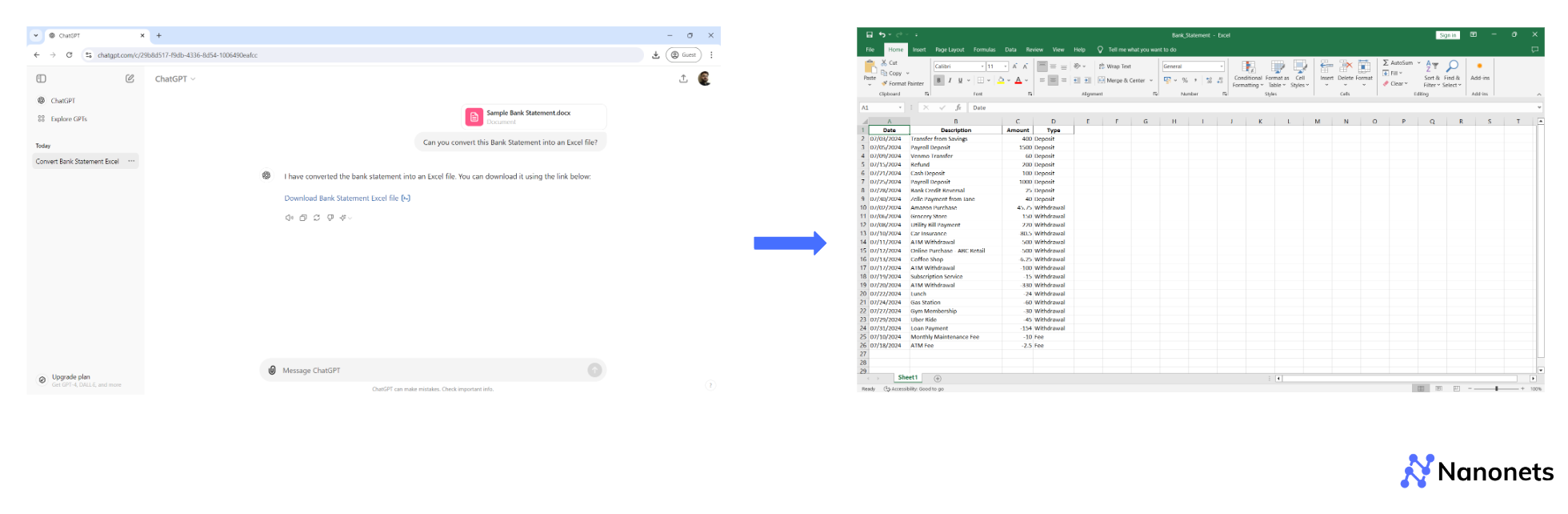Start a new chat in ChatGPT sidebar

tap(130, 78)
